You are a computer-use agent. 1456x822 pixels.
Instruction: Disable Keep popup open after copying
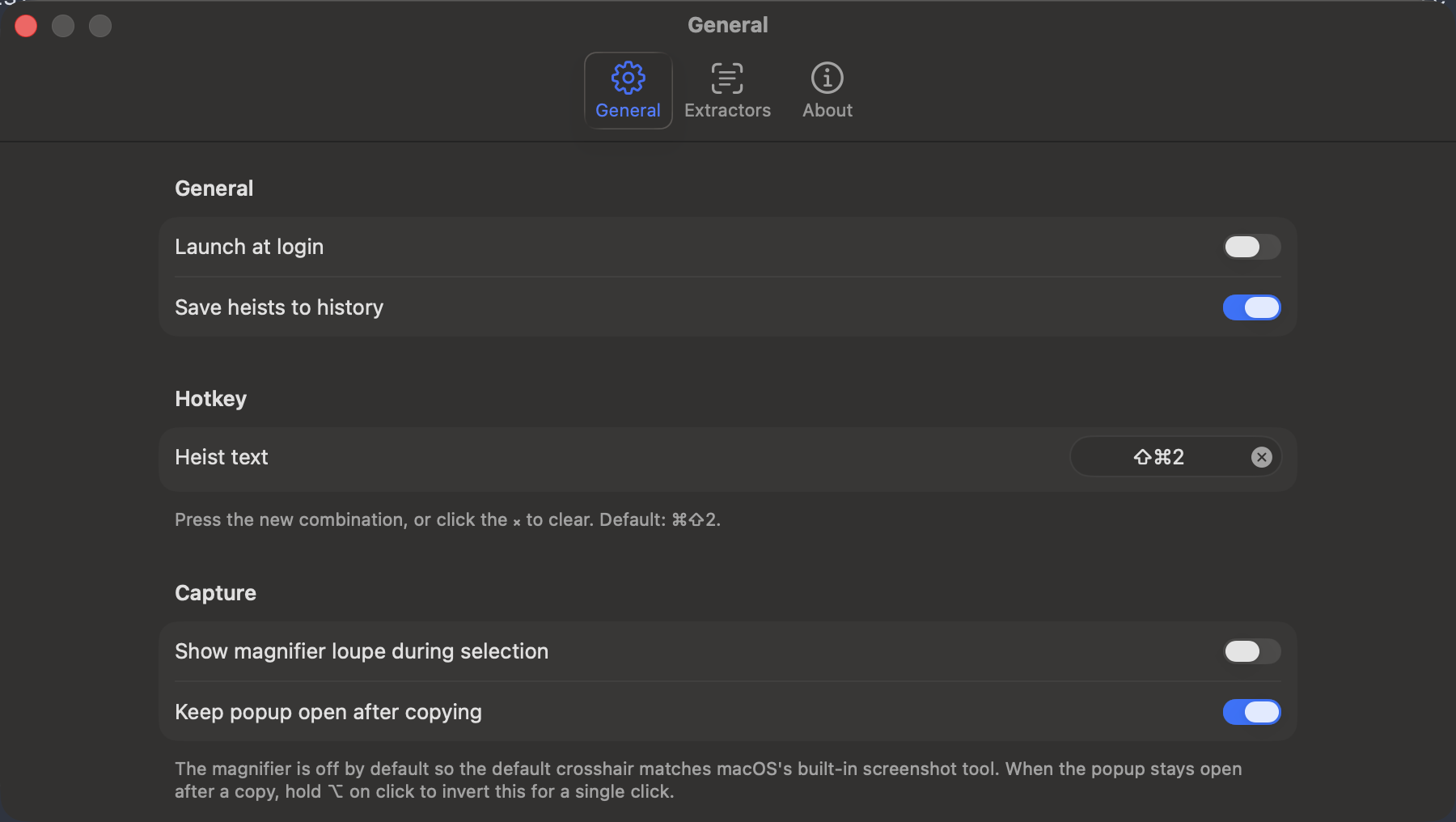click(x=1251, y=712)
